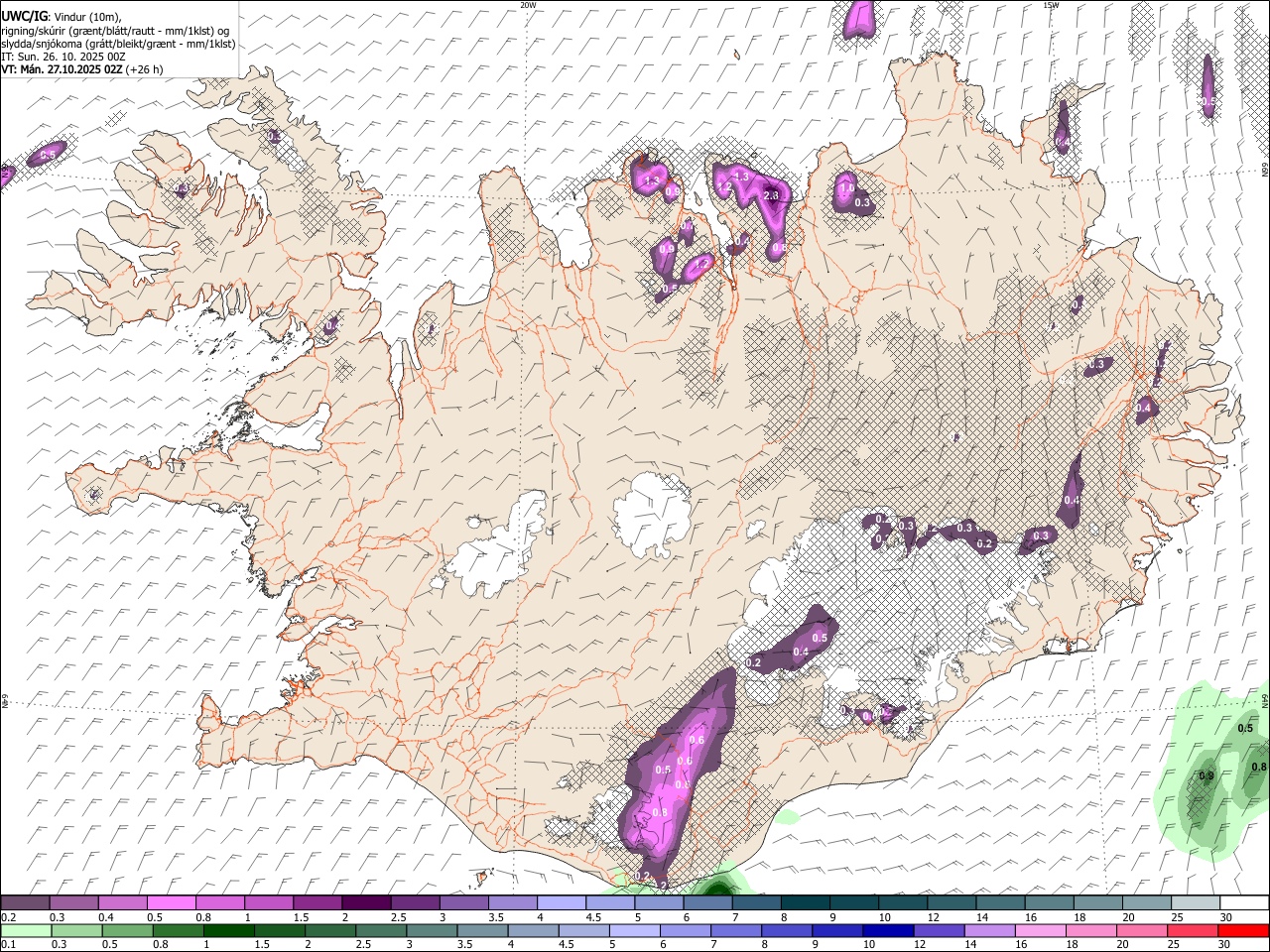
Task: Pick the 9–10 dark teal swatch, upper legend
Action: [x=853, y=903]
